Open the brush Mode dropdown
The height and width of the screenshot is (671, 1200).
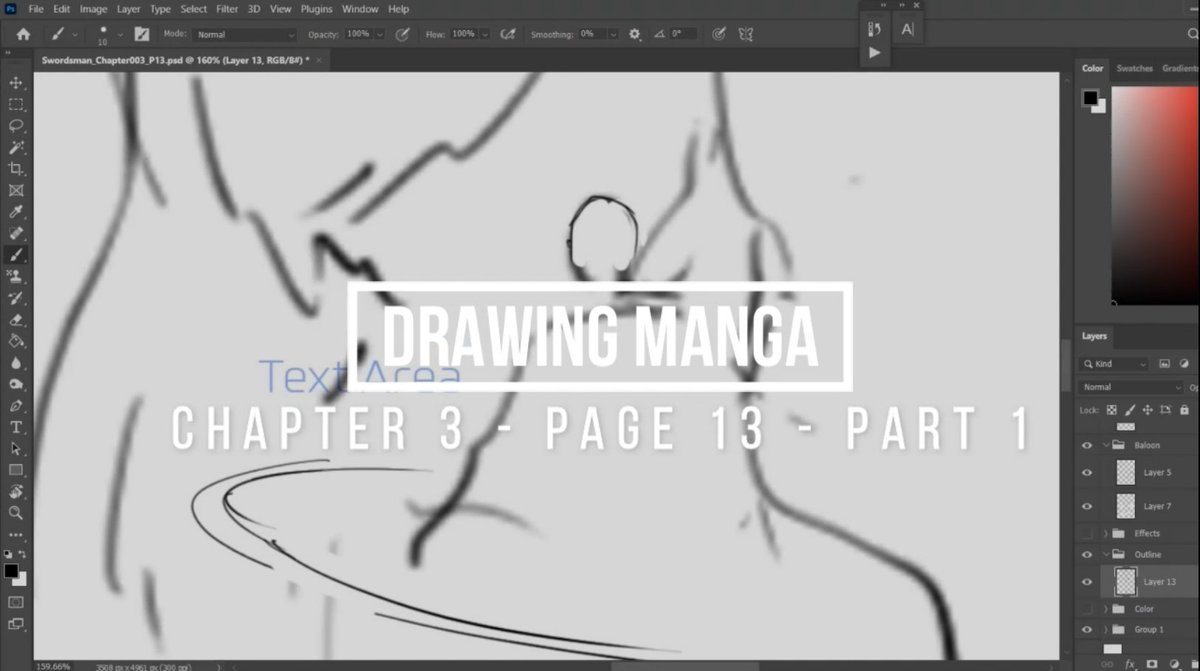(244, 34)
